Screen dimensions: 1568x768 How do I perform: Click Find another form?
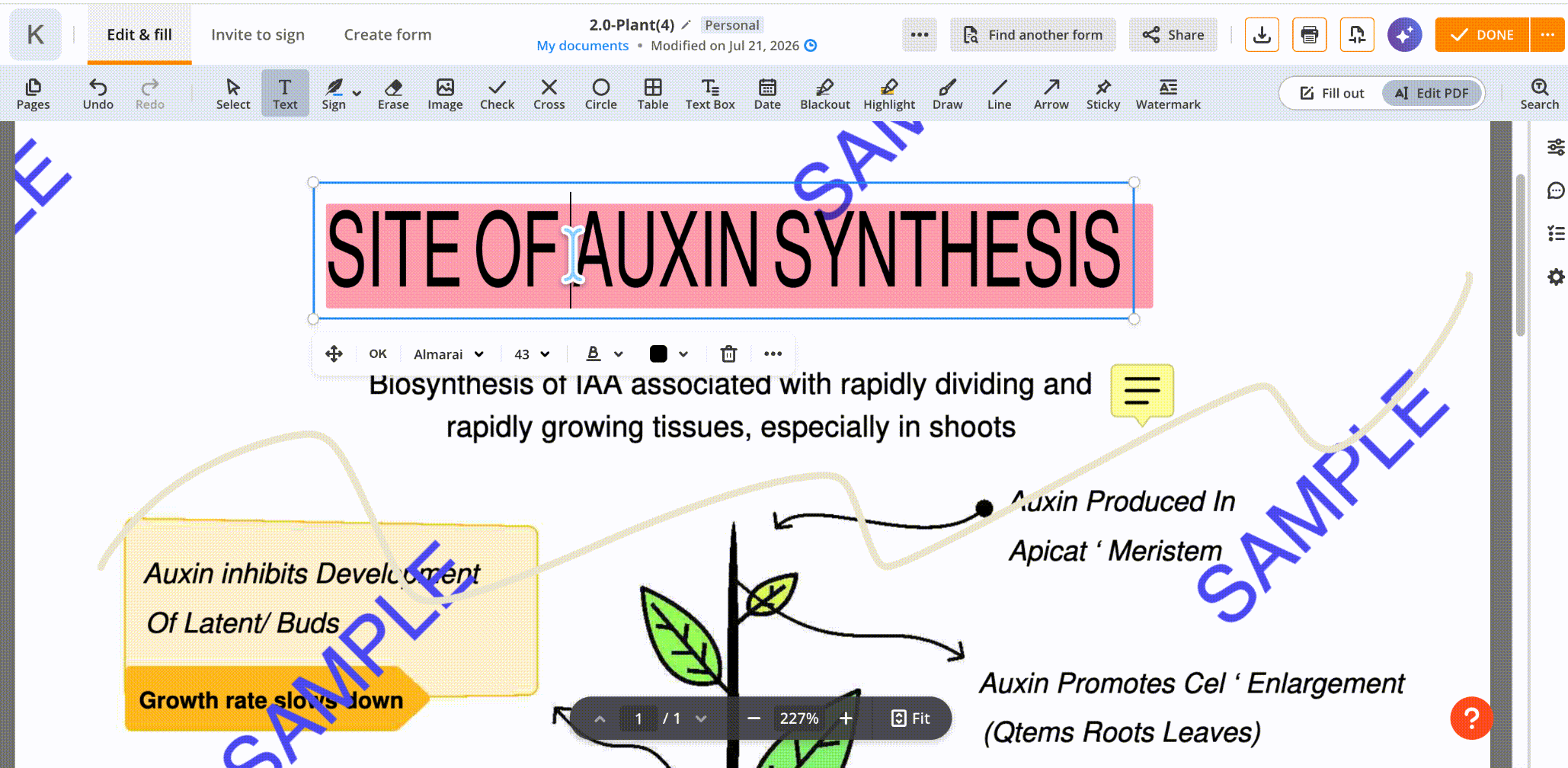(x=1033, y=35)
